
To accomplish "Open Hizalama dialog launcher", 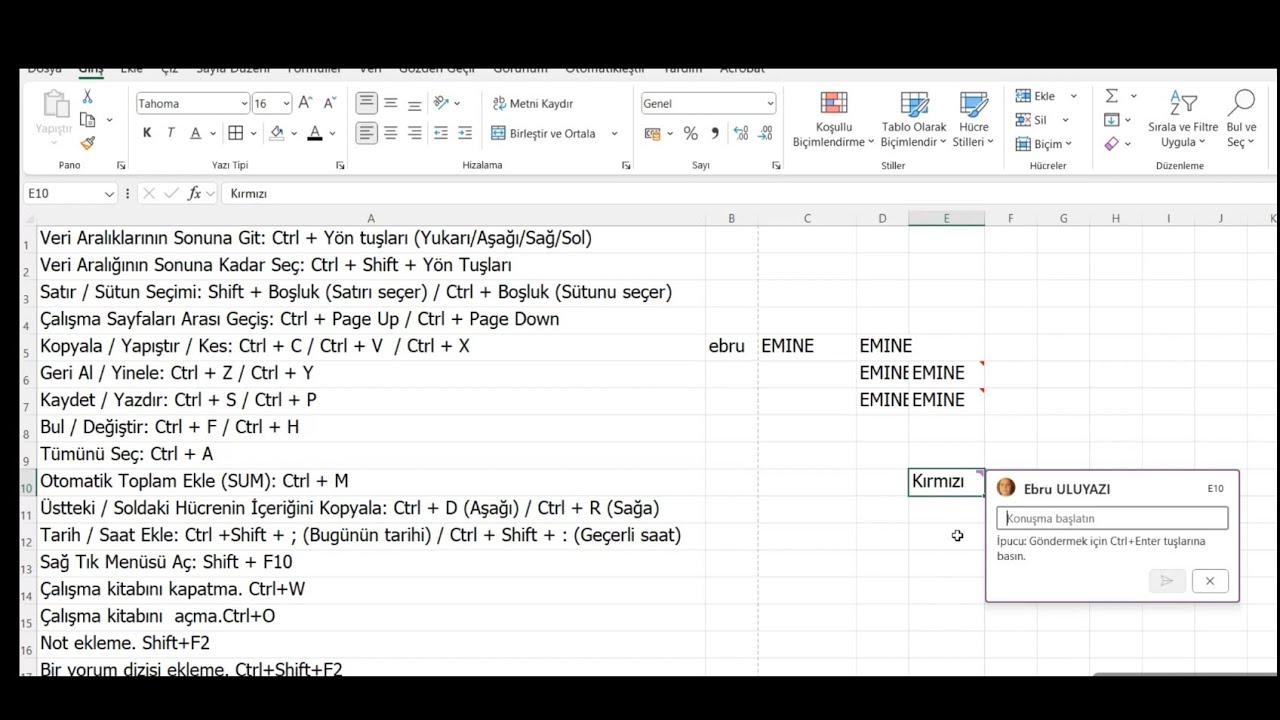I will pyautogui.click(x=626, y=166).
